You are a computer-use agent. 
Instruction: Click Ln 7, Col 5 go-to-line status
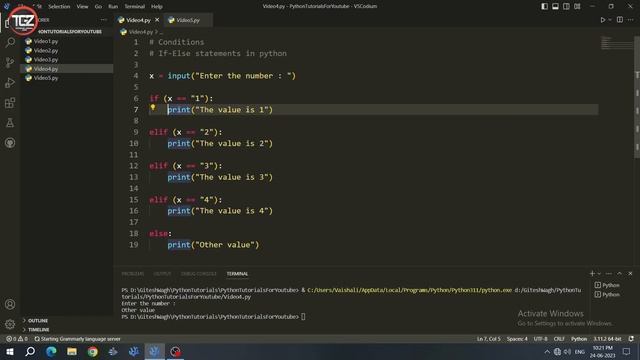(489, 339)
